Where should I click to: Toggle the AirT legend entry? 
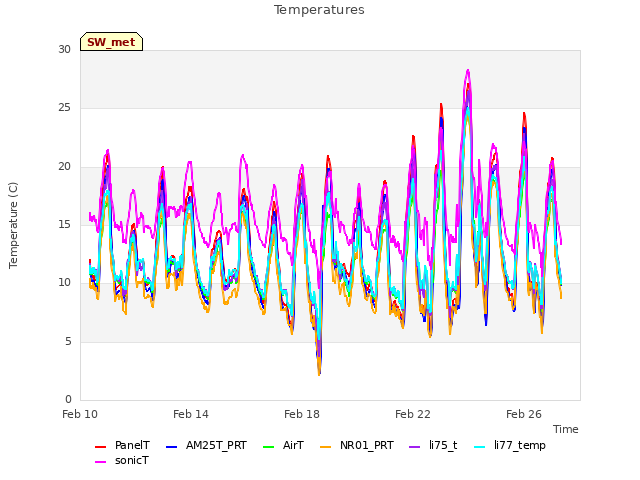[x=283, y=445]
